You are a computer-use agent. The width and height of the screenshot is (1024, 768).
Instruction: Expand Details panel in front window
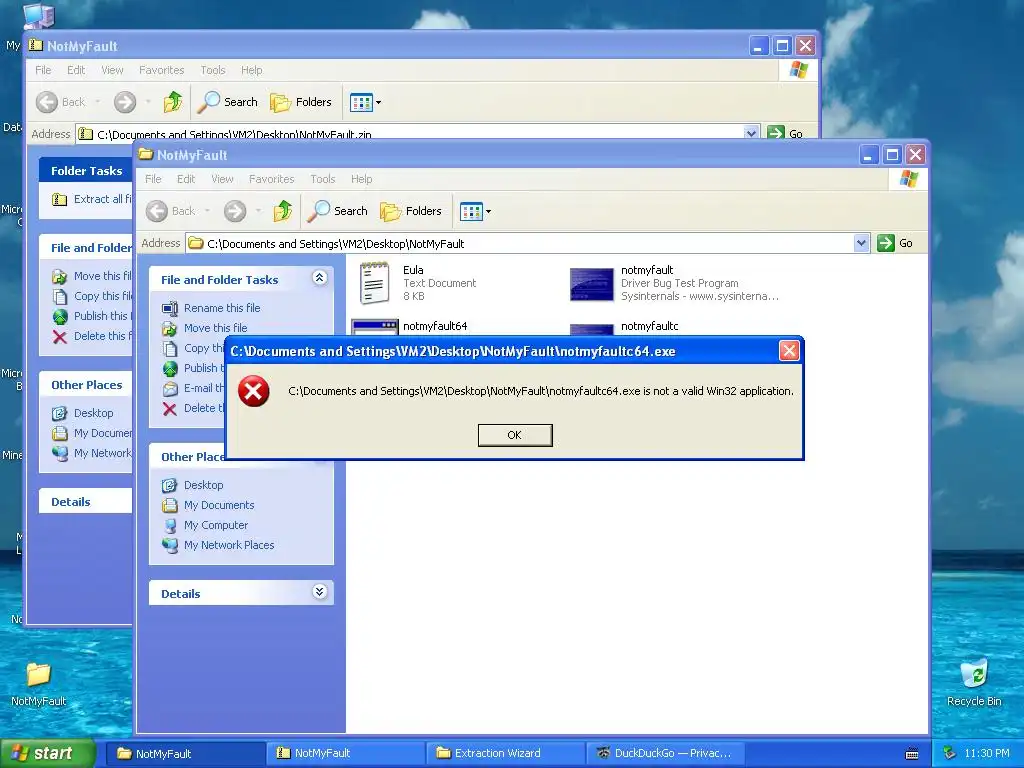(x=319, y=592)
